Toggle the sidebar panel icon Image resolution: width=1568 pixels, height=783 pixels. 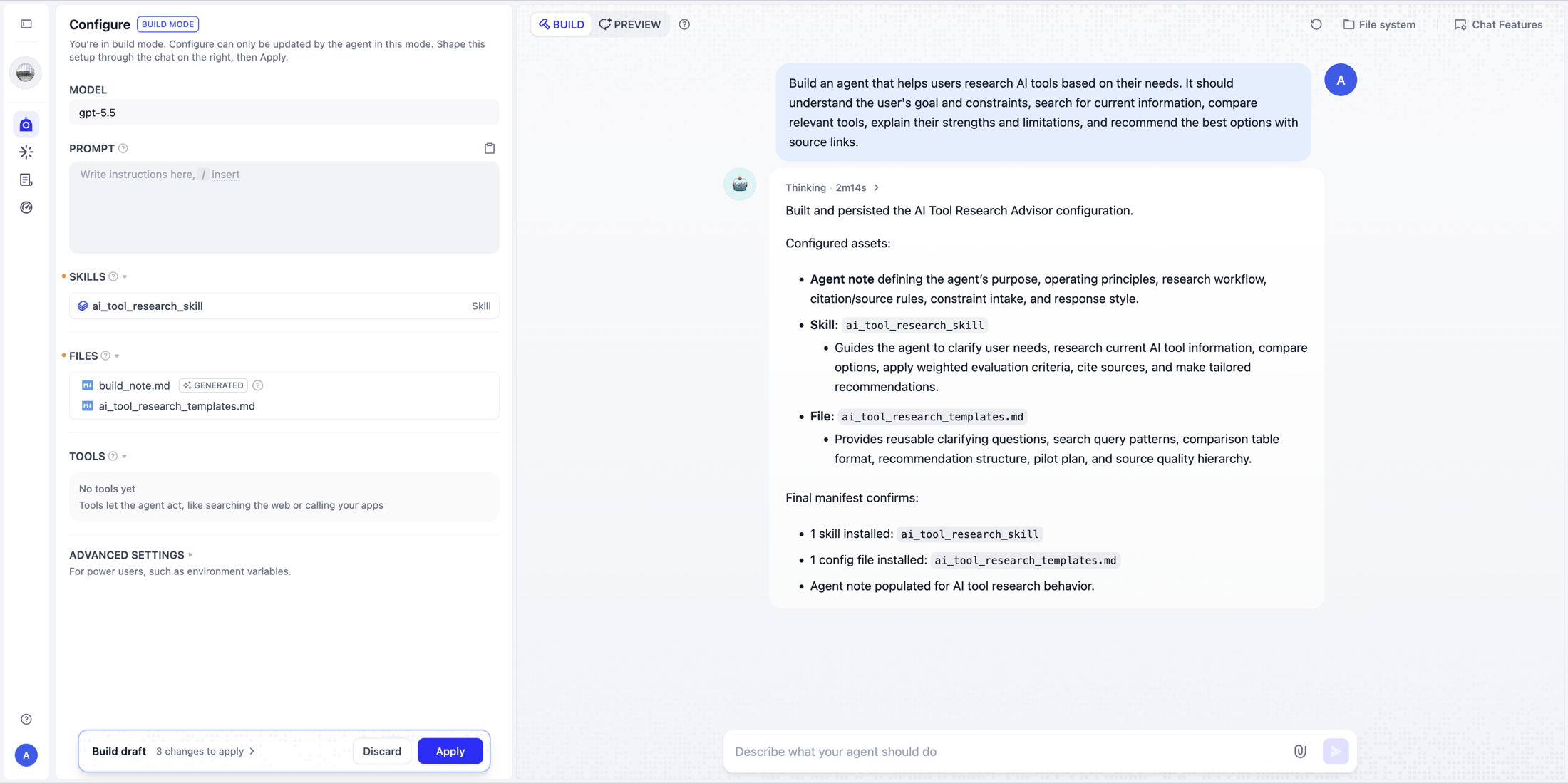click(26, 24)
